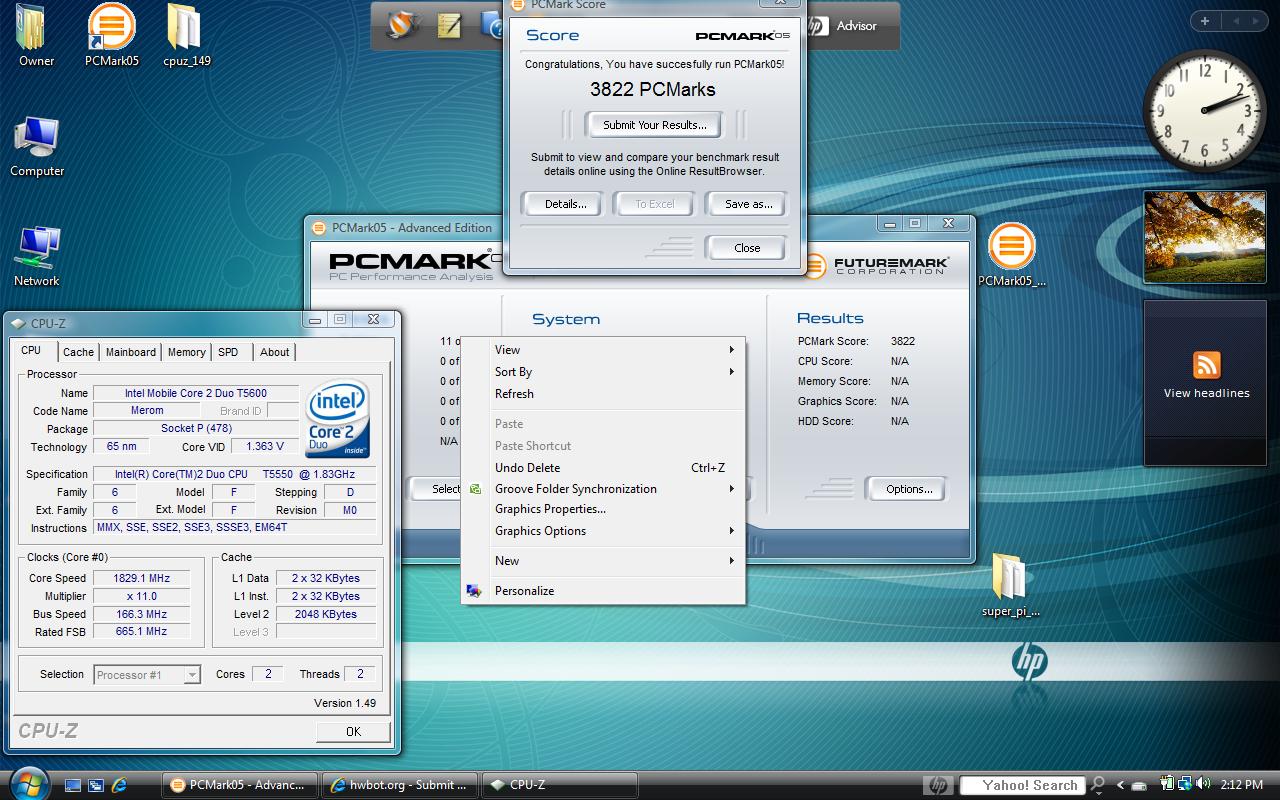Screen dimensions: 1280x800
Task: Click the HP logo button in taskbar
Action: click(938, 785)
